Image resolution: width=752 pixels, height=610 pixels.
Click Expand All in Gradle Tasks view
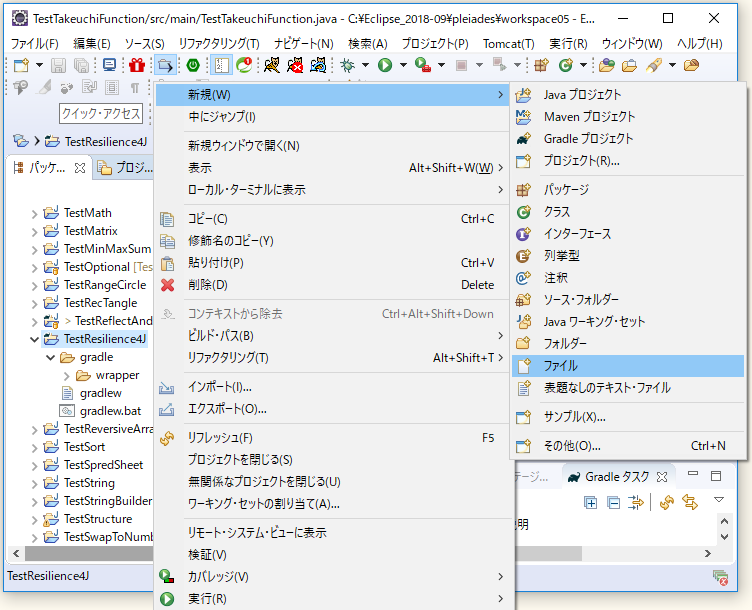pos(590,503)
